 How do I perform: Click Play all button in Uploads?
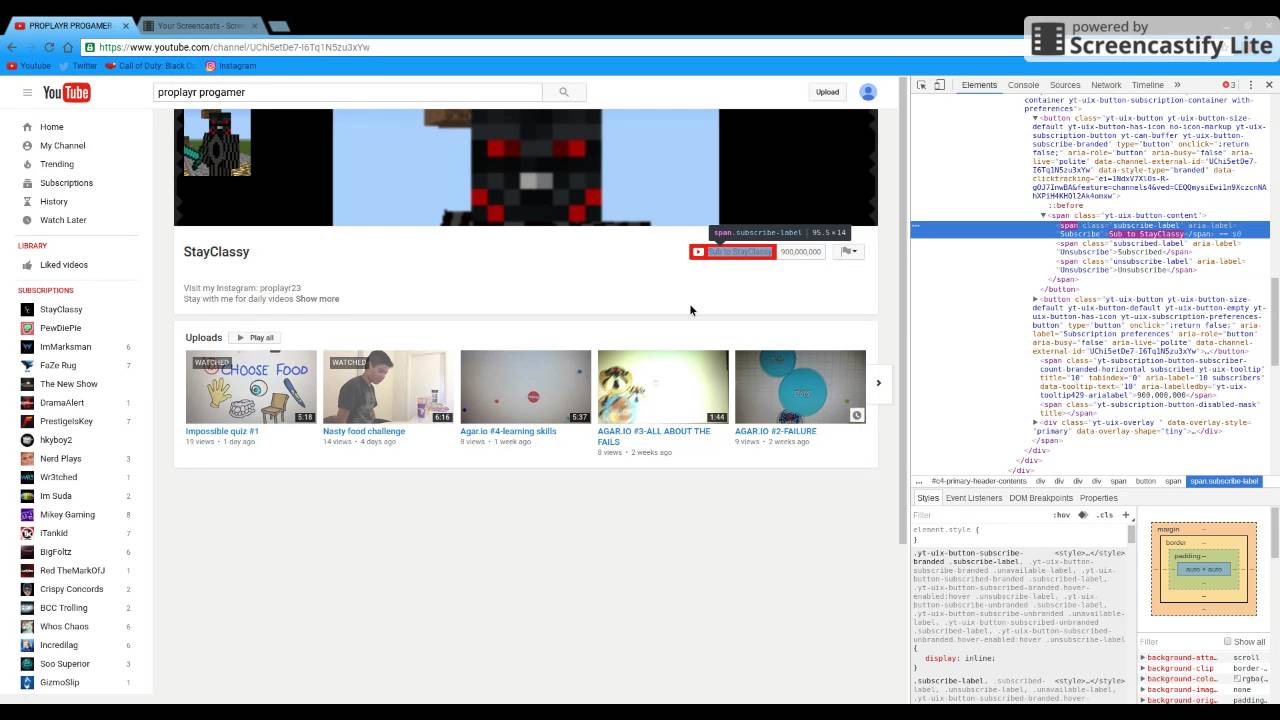coord(255,338)
